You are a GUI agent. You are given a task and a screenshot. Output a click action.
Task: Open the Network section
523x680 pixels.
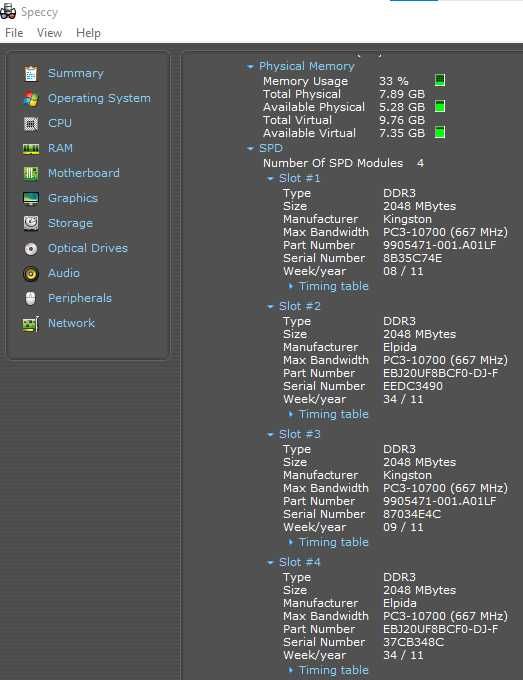coord(71,323)
